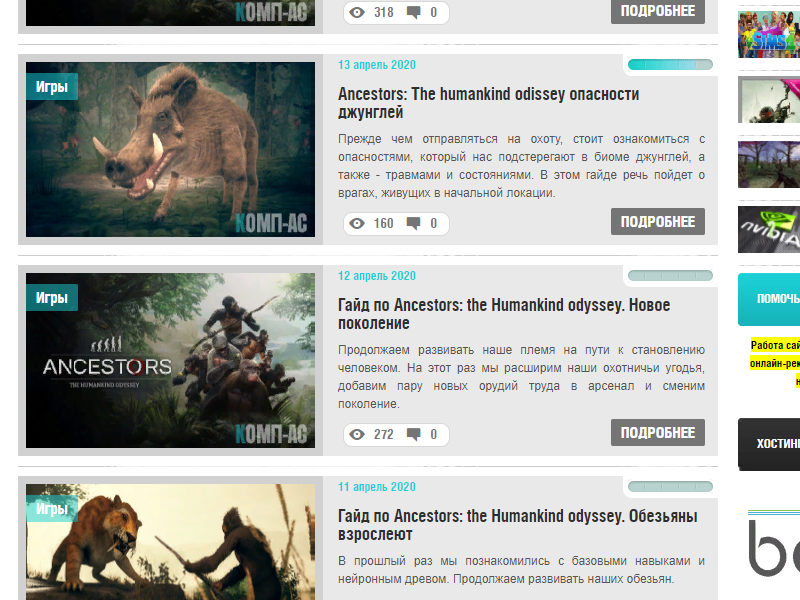This screenshot has width=800, height=600.
Task: Open the Ancestors logo thumbnail image
Action: pyautogui.click(x=170, y=360)
